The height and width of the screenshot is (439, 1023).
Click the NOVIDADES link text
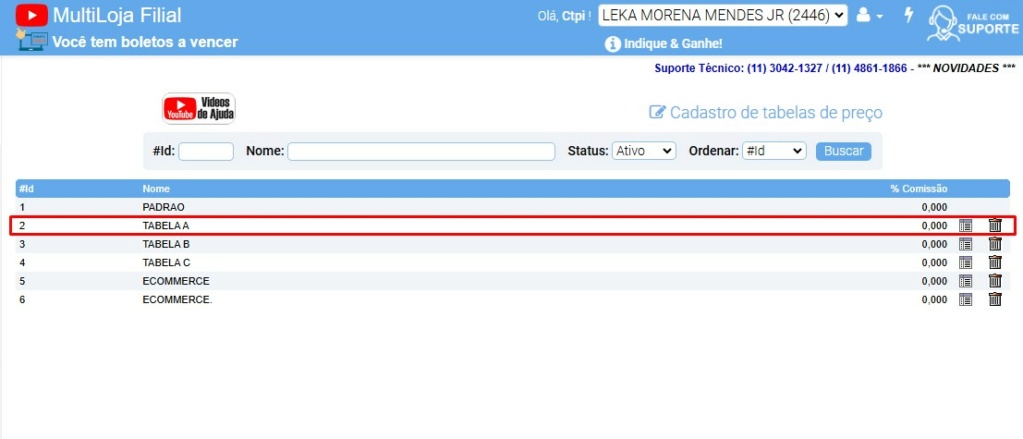tap(966, 68)
